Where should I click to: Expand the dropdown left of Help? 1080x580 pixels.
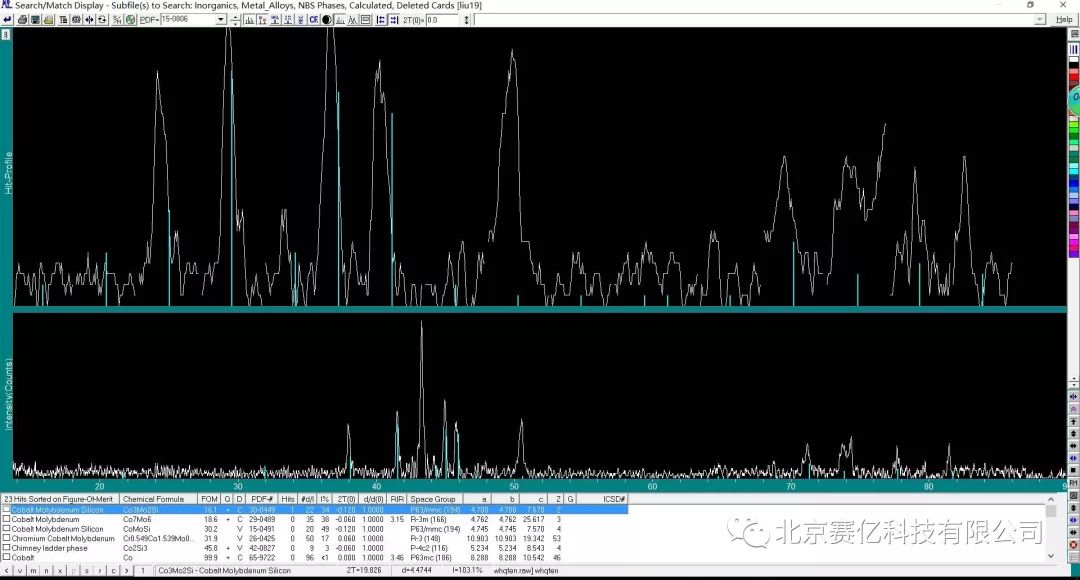click(x=1040, y=20)
